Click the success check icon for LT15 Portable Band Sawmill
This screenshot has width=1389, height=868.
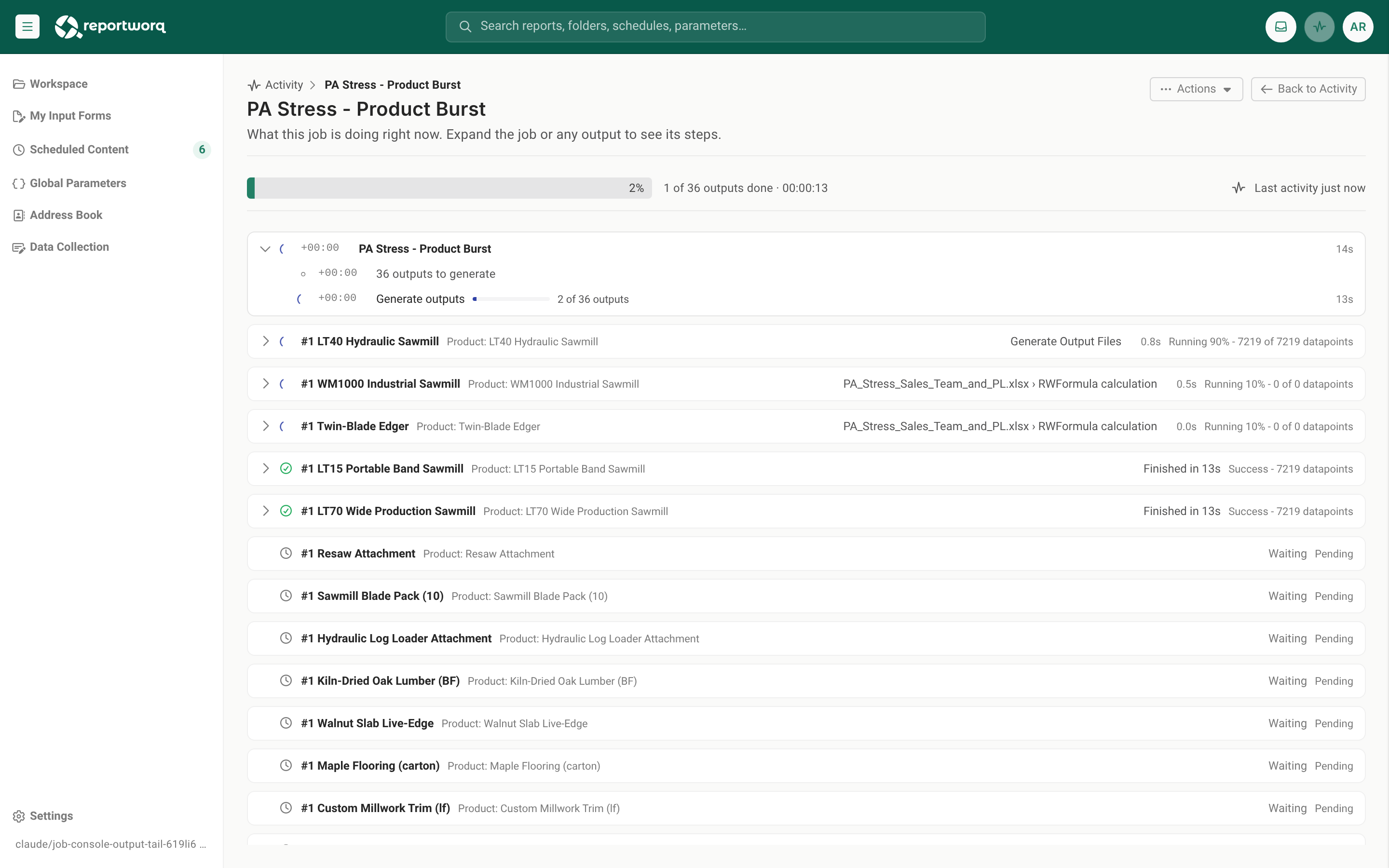click(x=286, y=468)
